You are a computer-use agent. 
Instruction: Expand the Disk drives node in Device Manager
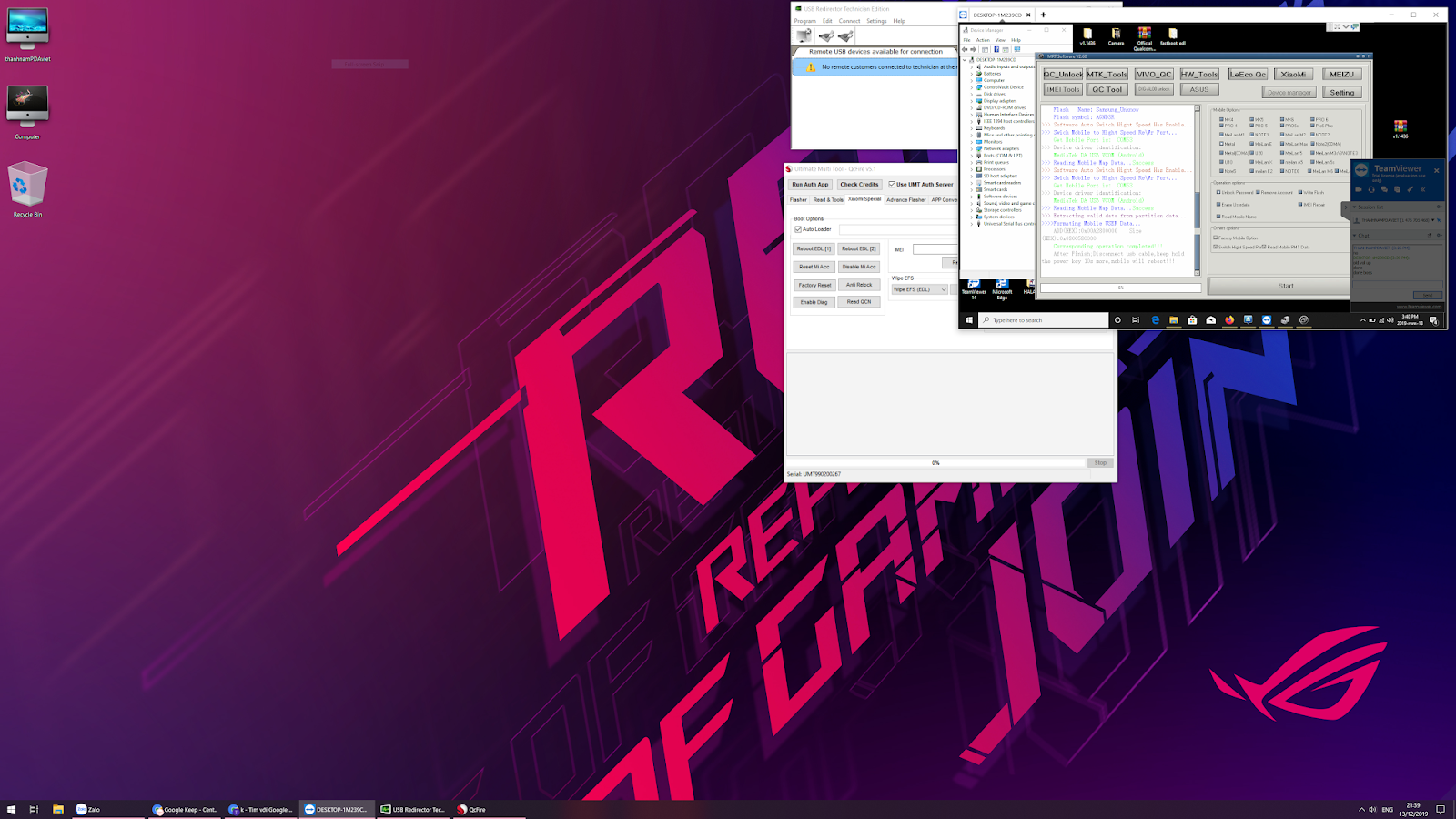[x=972, y=94]
